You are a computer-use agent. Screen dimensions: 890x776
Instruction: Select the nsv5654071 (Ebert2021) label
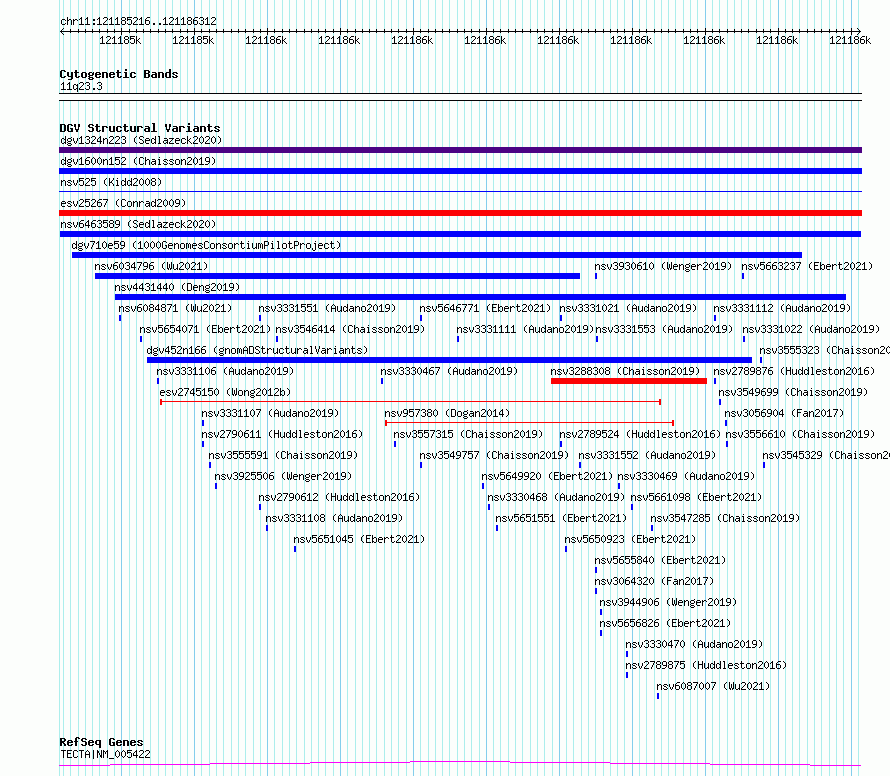pos(205,329)
